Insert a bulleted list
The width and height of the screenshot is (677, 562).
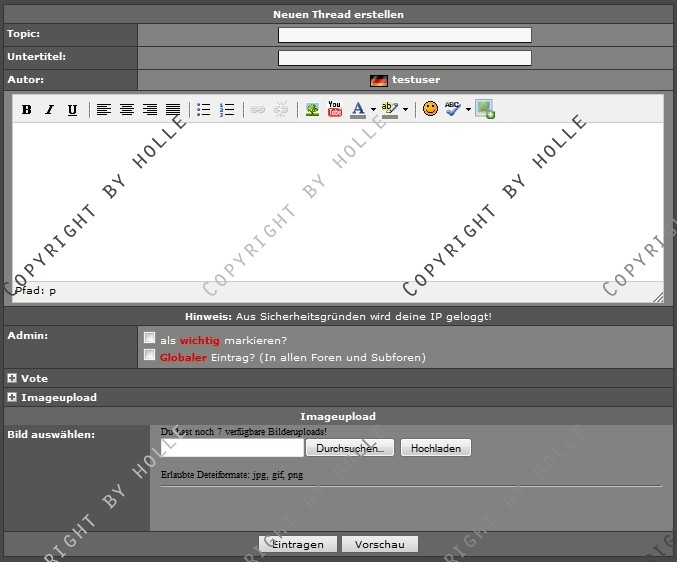[x=204, y=110]
